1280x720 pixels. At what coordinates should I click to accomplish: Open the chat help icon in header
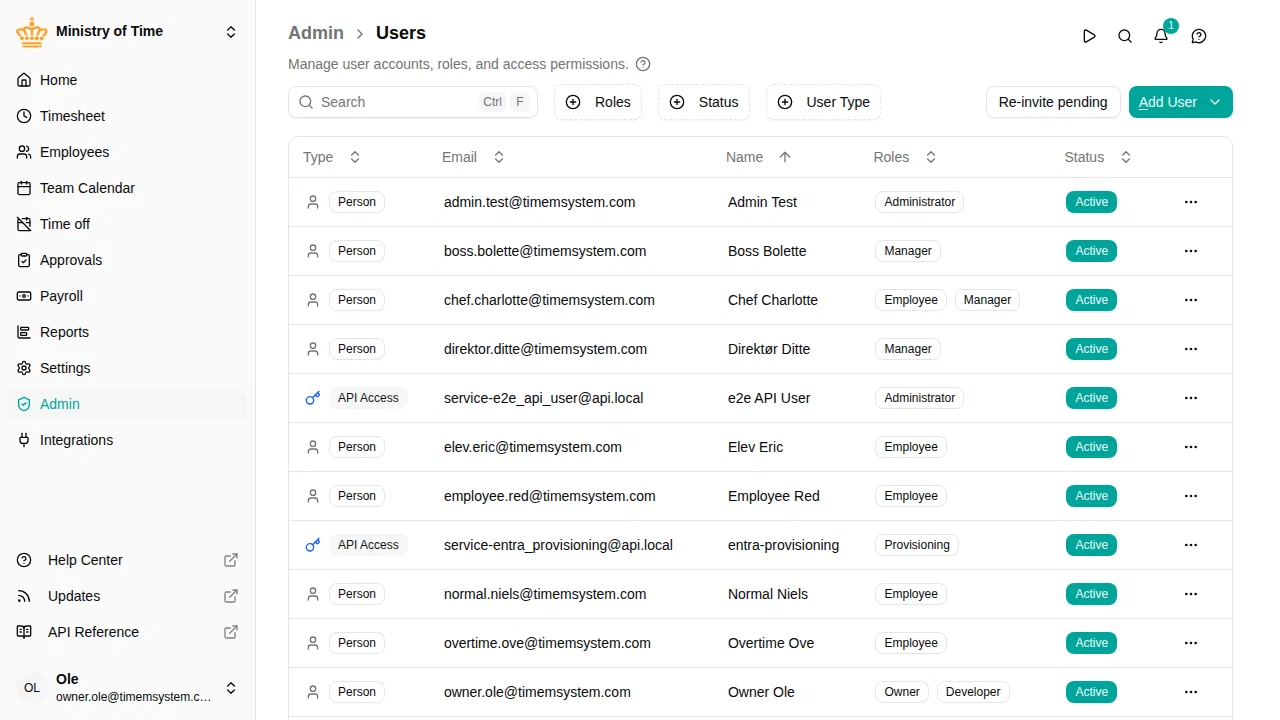coord(1199,36)
